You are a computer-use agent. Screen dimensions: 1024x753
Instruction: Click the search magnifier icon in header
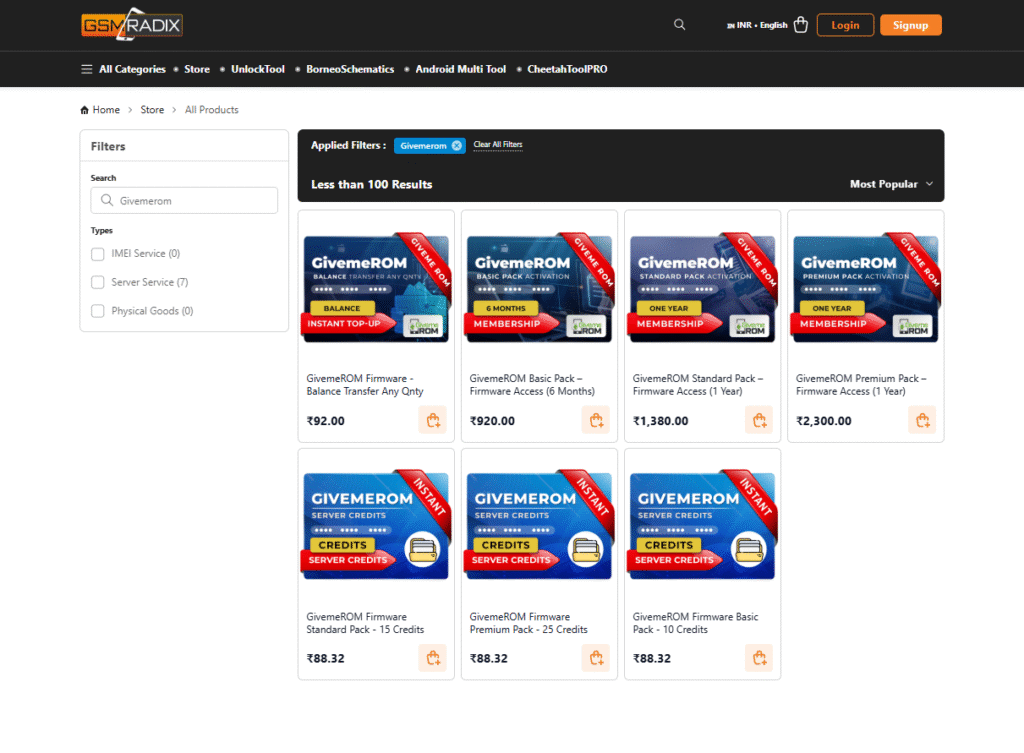pyautogui.click(x=680, y=25)
